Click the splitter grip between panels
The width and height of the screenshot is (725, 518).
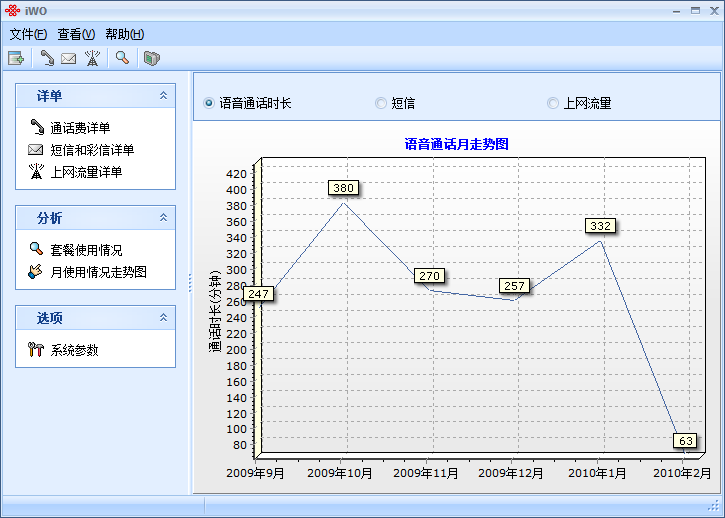[190, 283]
